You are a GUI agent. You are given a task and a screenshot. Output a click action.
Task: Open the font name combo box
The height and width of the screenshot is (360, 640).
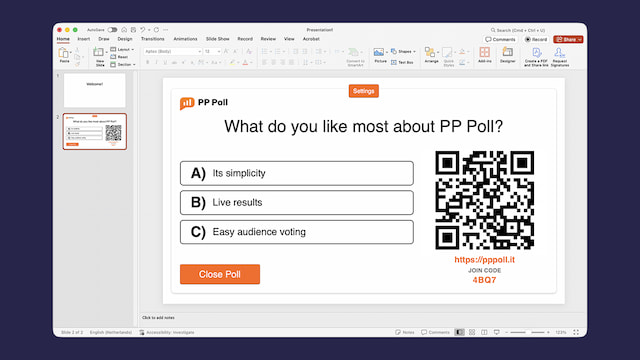pyautogui.click(x=173, y=51)
